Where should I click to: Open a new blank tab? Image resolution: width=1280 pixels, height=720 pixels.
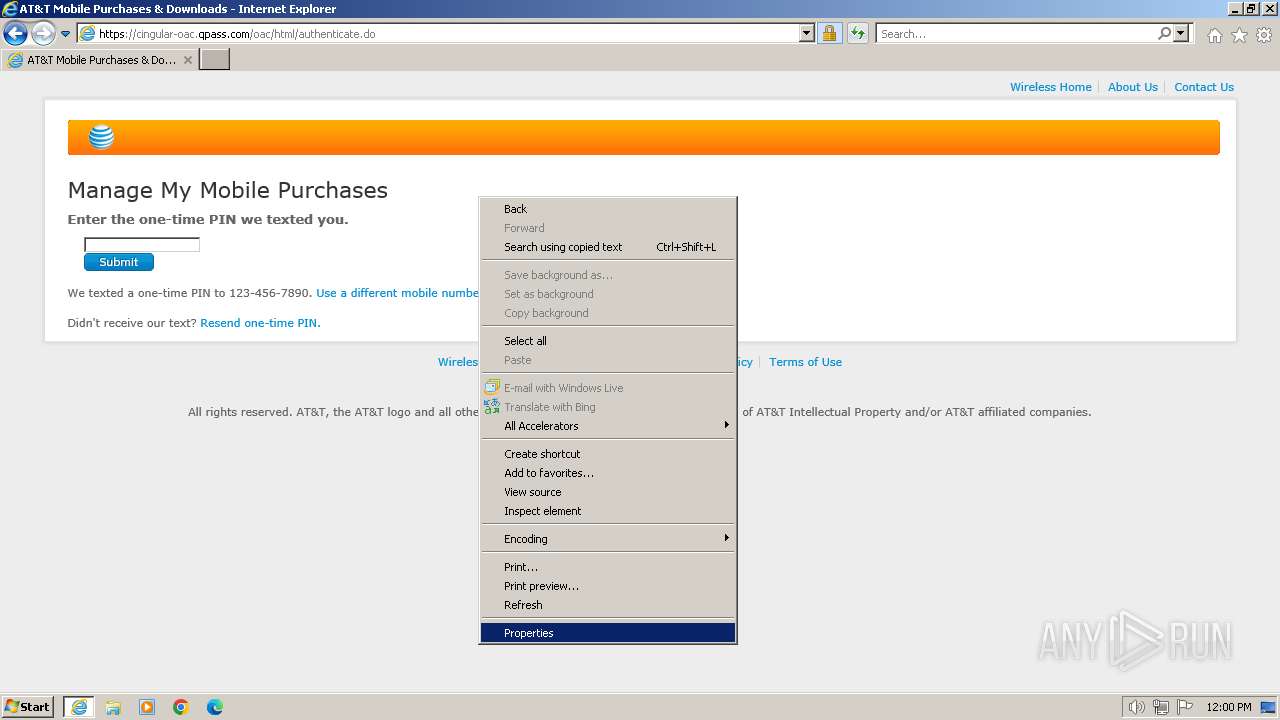pos(215,60)
